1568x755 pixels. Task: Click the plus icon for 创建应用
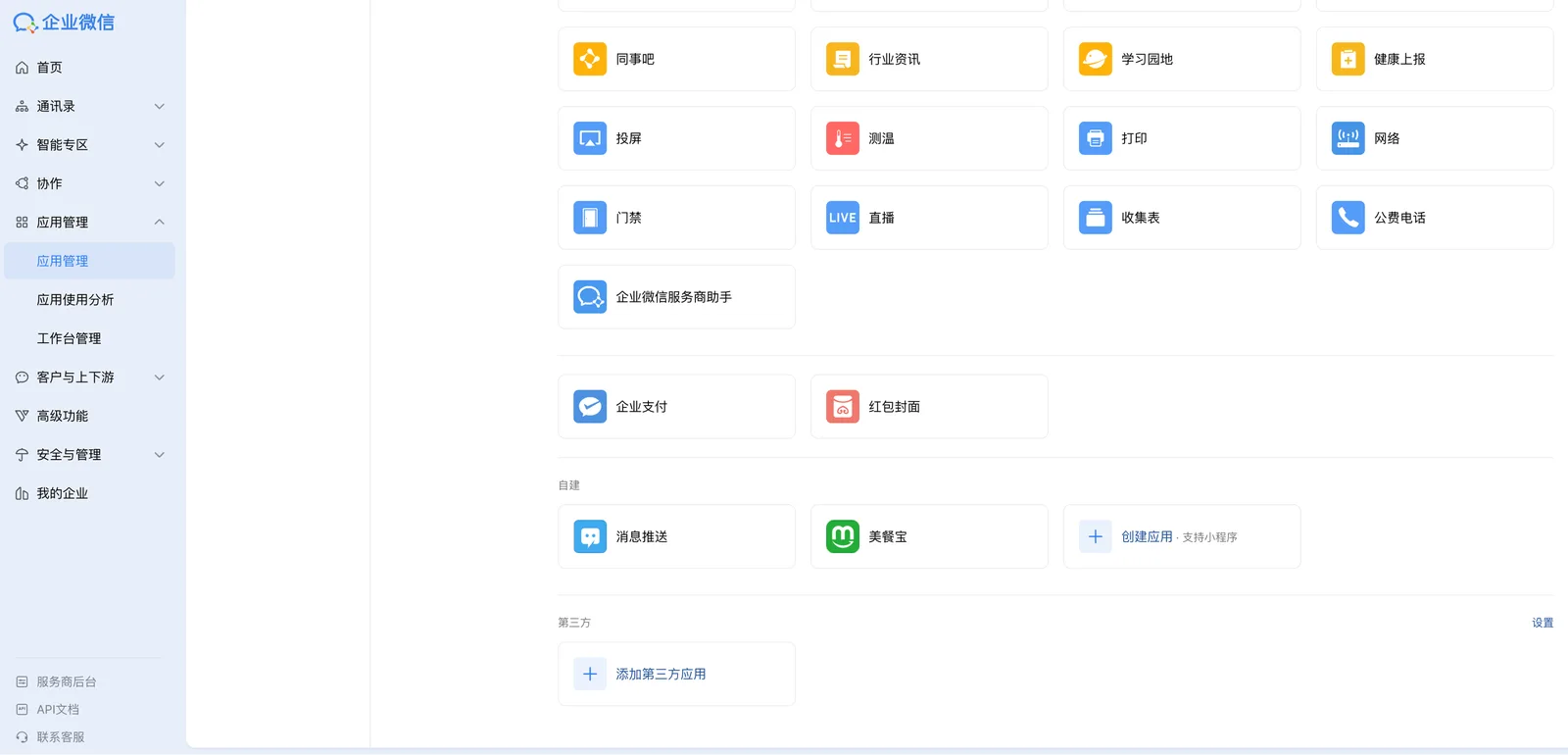pyautogui.click(x=1096, y=536)
